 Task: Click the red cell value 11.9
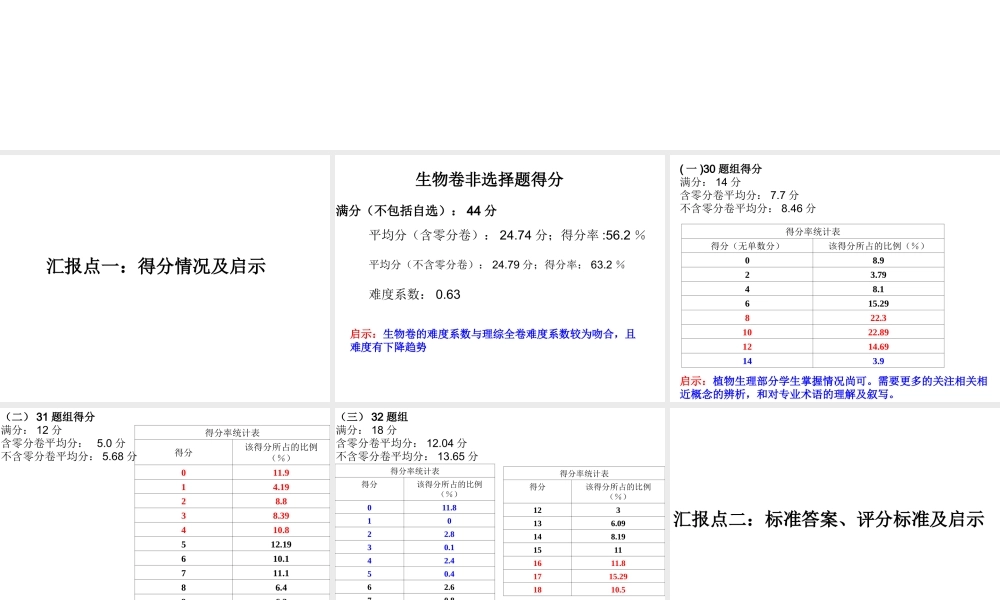click(x=281, y=472)
